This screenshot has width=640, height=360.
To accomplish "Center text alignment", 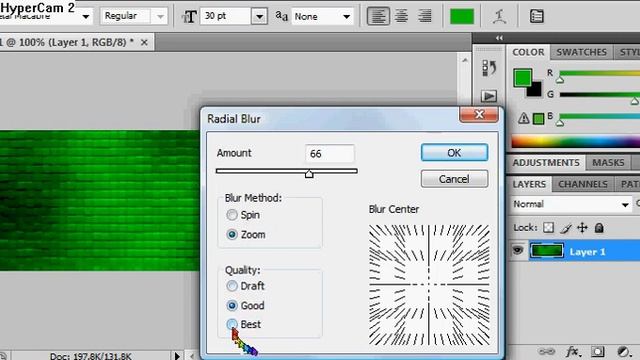I will click(x=402, y=16).
